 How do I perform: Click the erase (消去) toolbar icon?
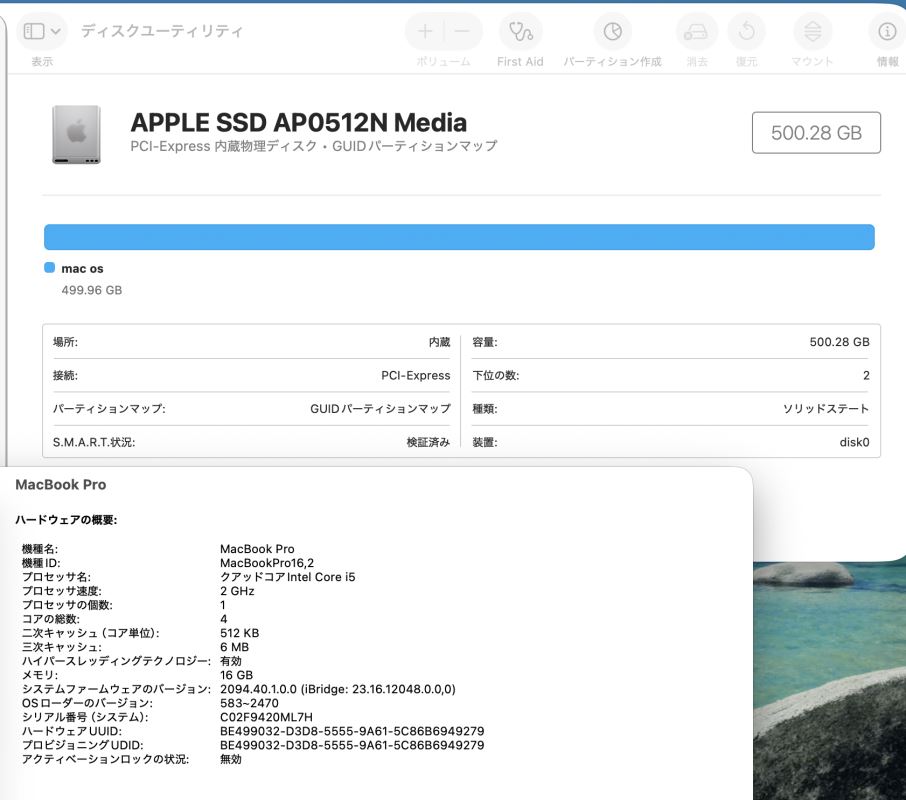pos(696,31)
